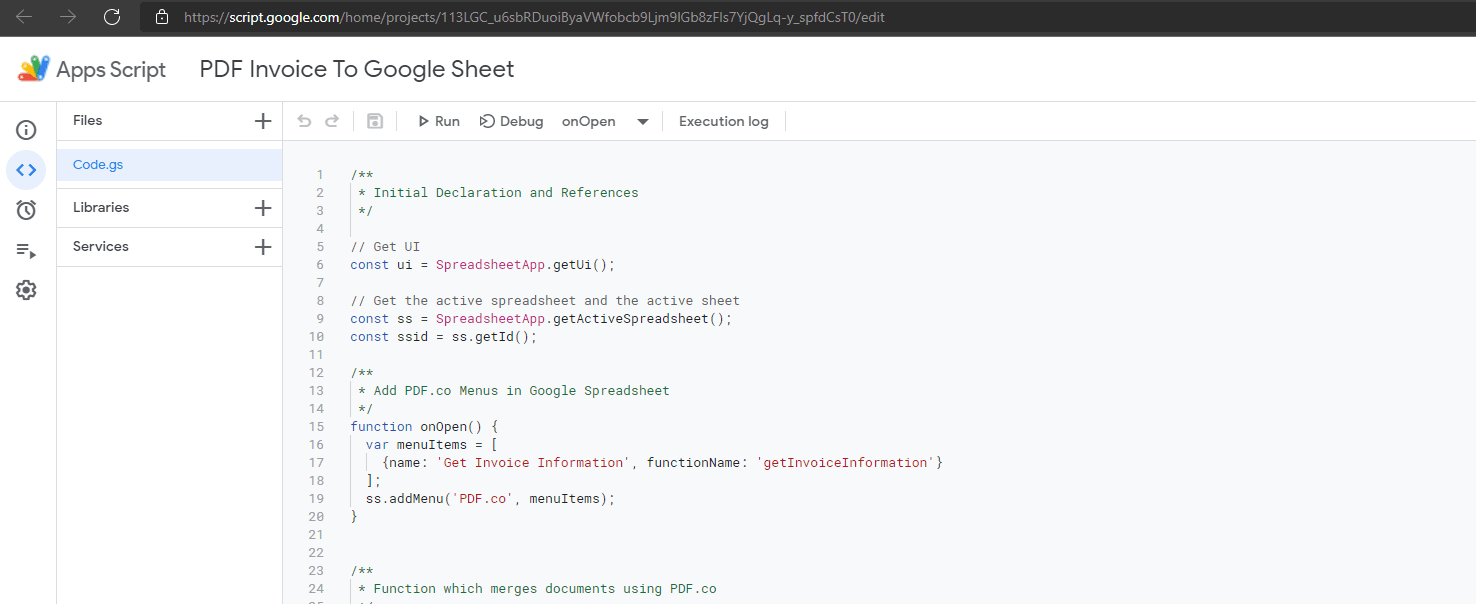Open the Triggers alarm clock icon

tap(26, 210)
